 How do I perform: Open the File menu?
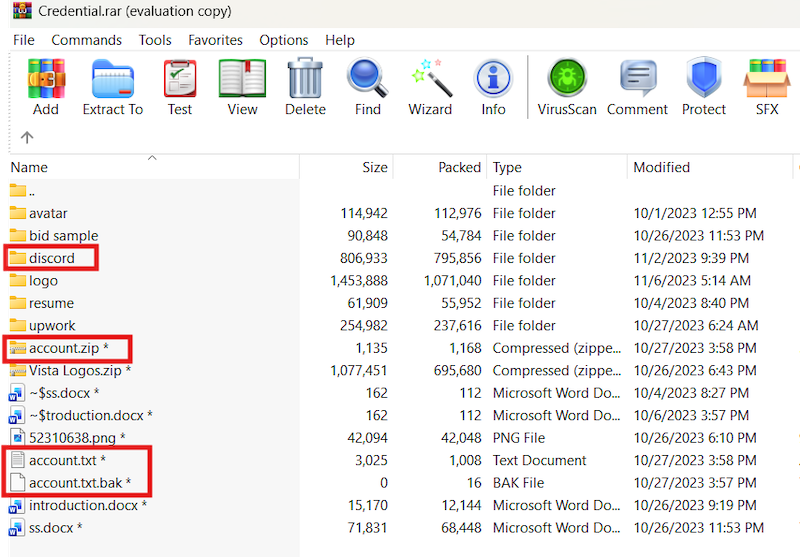(x=24, y=40)
